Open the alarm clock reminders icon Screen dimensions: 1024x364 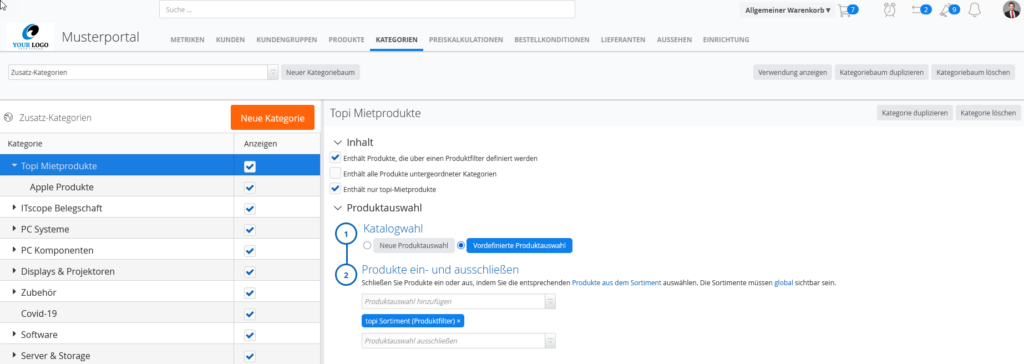click(x=889, y=10)
